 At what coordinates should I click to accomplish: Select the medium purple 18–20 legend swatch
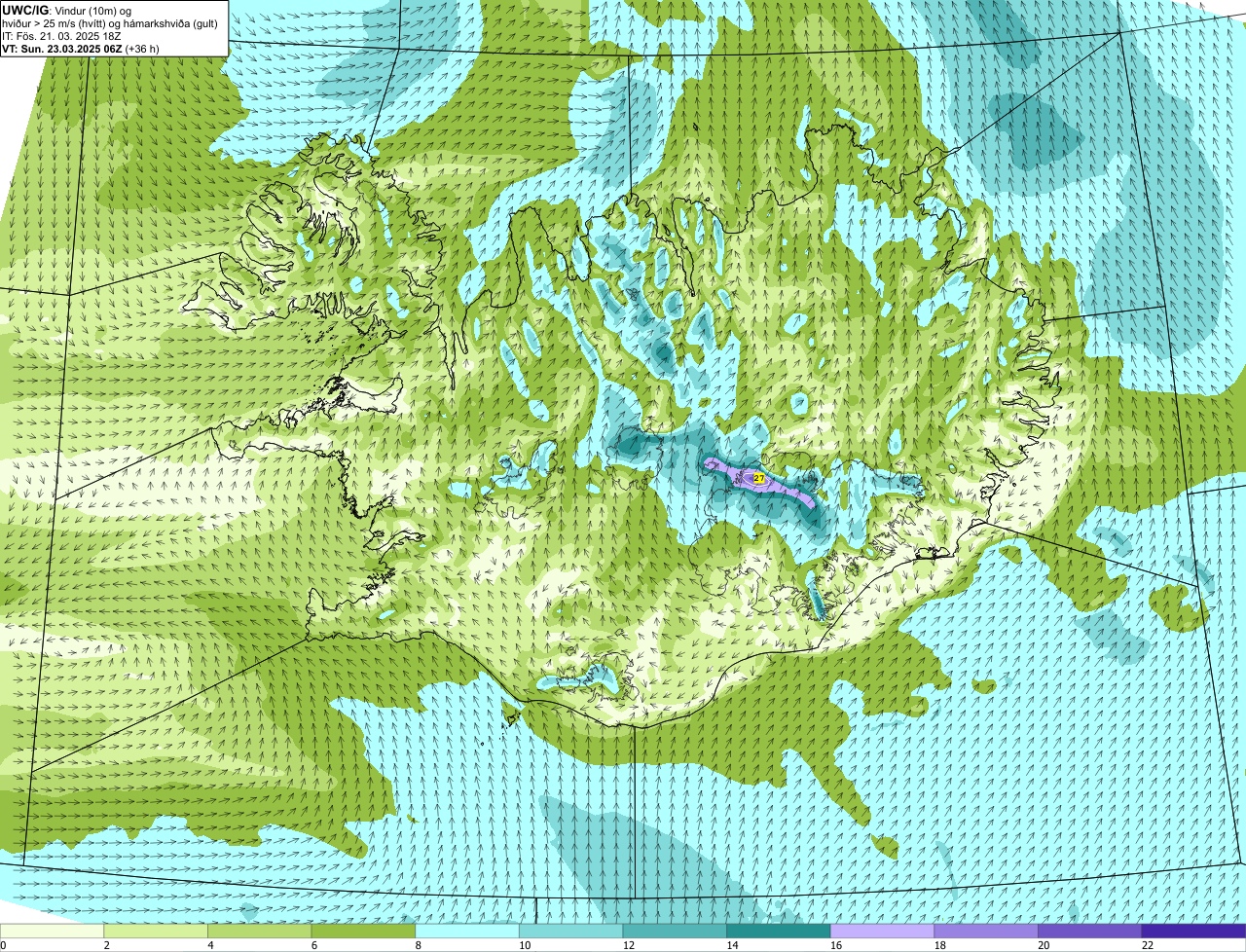(986, 931)
